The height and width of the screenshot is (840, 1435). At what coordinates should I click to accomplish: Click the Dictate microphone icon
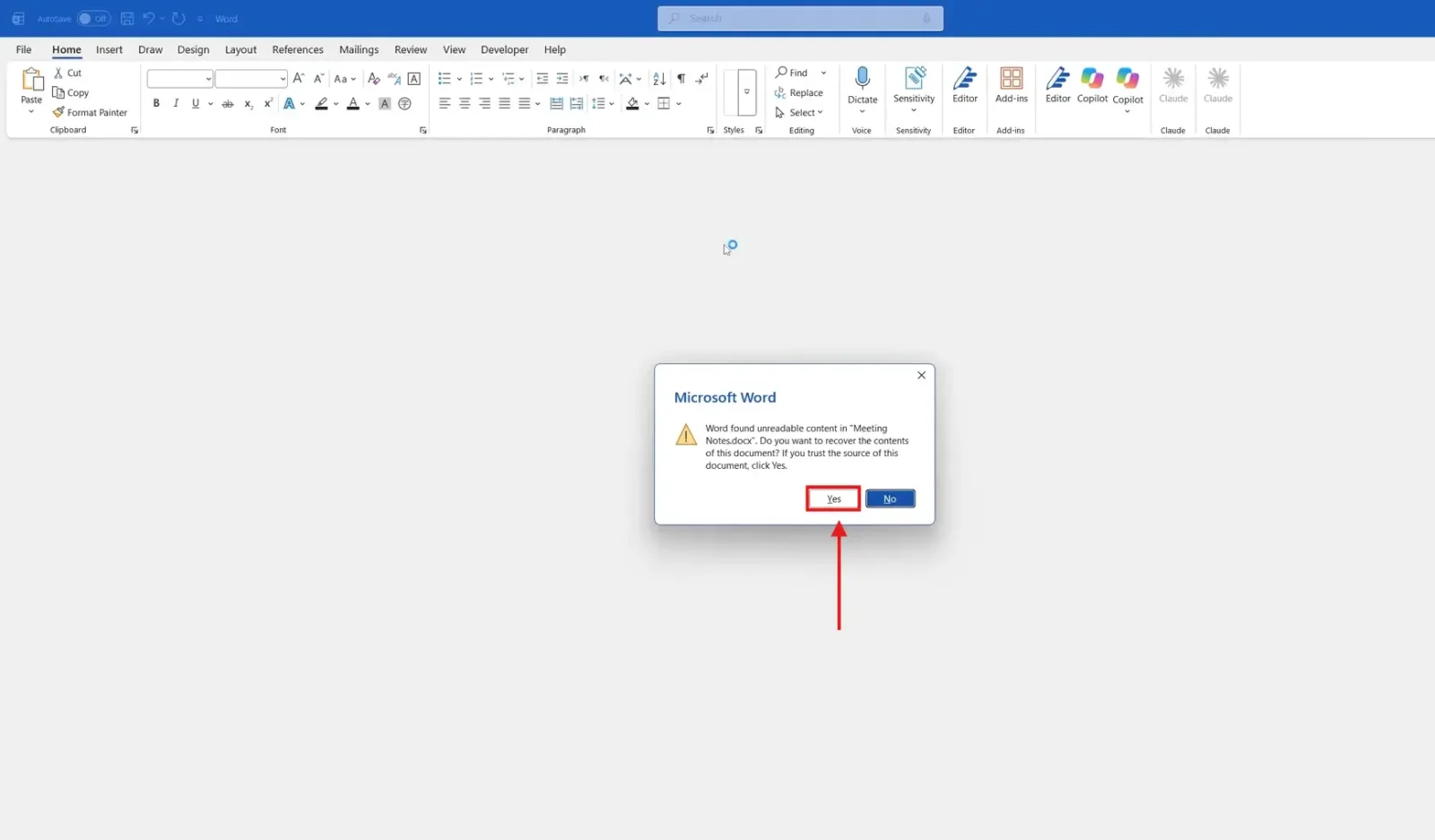point(862,79)
